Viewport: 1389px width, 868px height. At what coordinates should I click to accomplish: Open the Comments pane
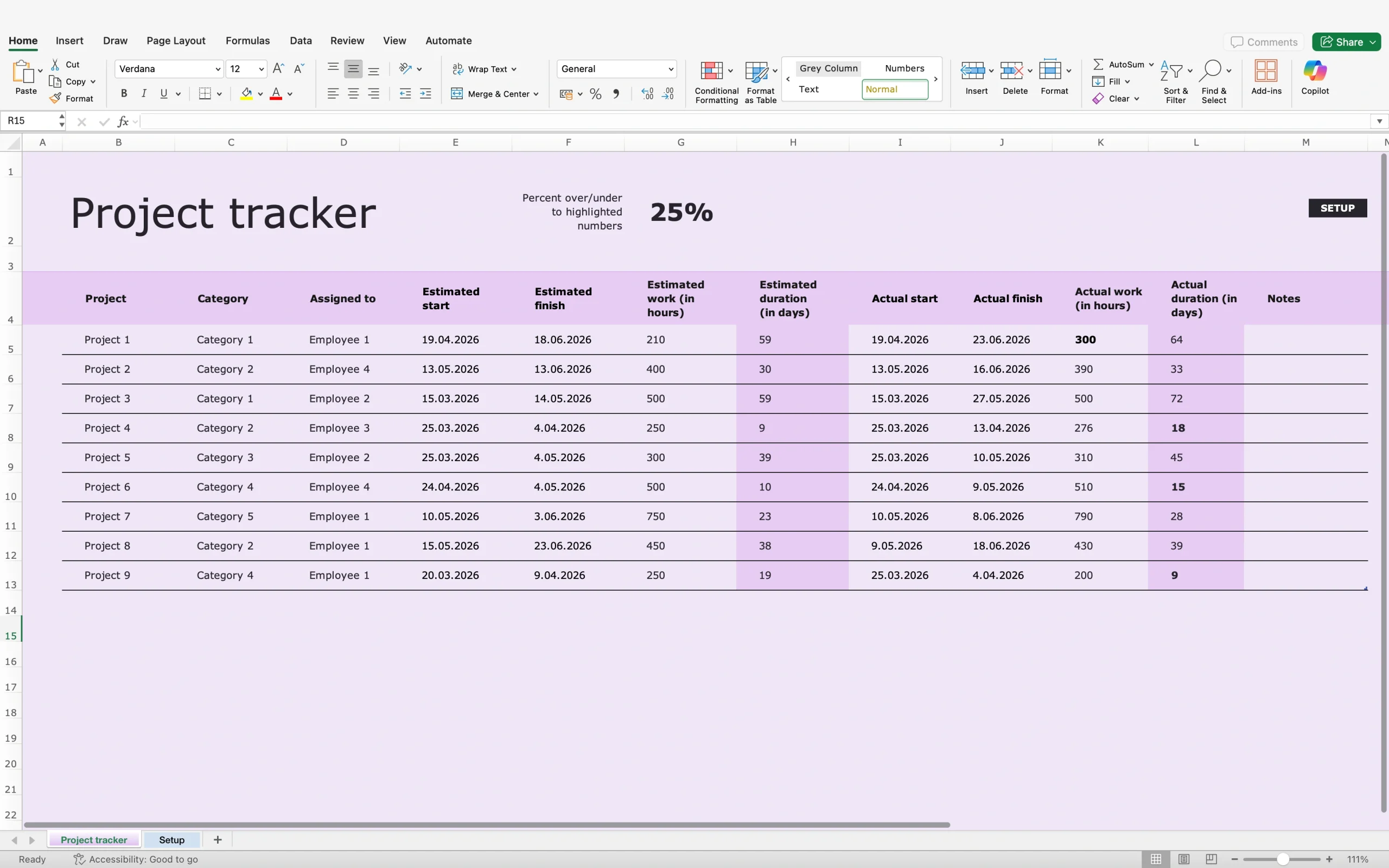(1264, 42)
